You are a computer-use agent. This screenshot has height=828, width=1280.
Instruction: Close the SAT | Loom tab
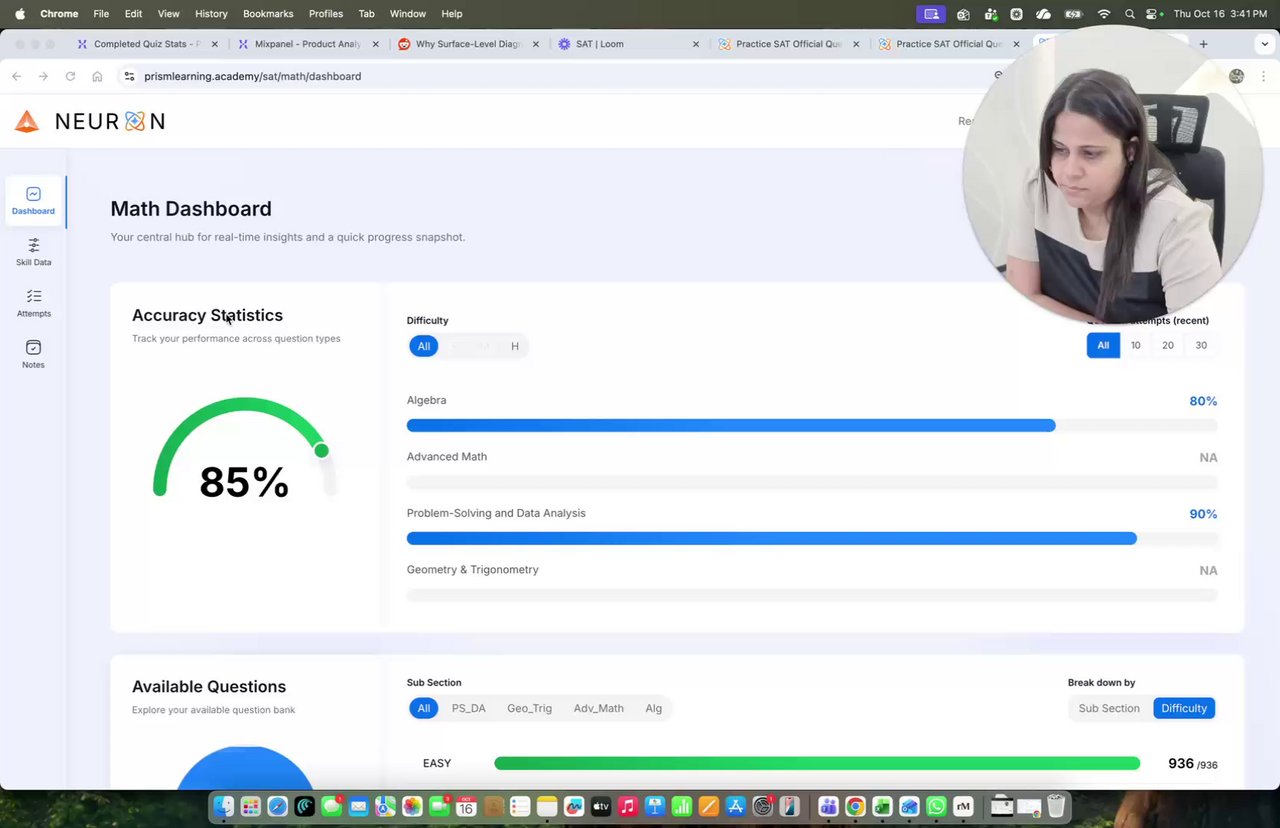(695, 44)
